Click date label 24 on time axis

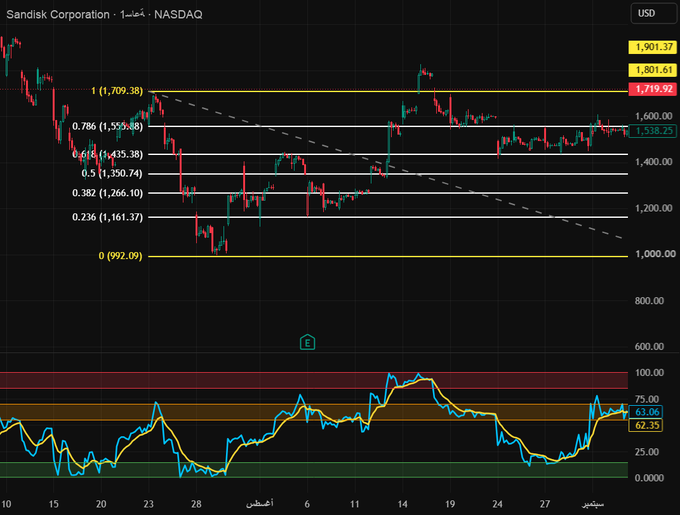(x=497, y=504)
